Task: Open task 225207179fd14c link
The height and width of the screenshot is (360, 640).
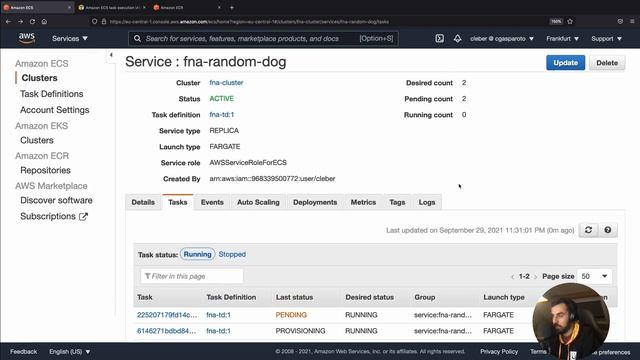Action: pos(167,315)
